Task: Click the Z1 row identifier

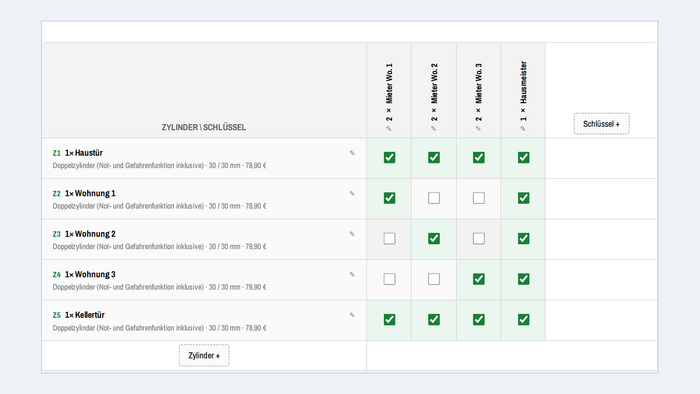Action: click(57, 153)
